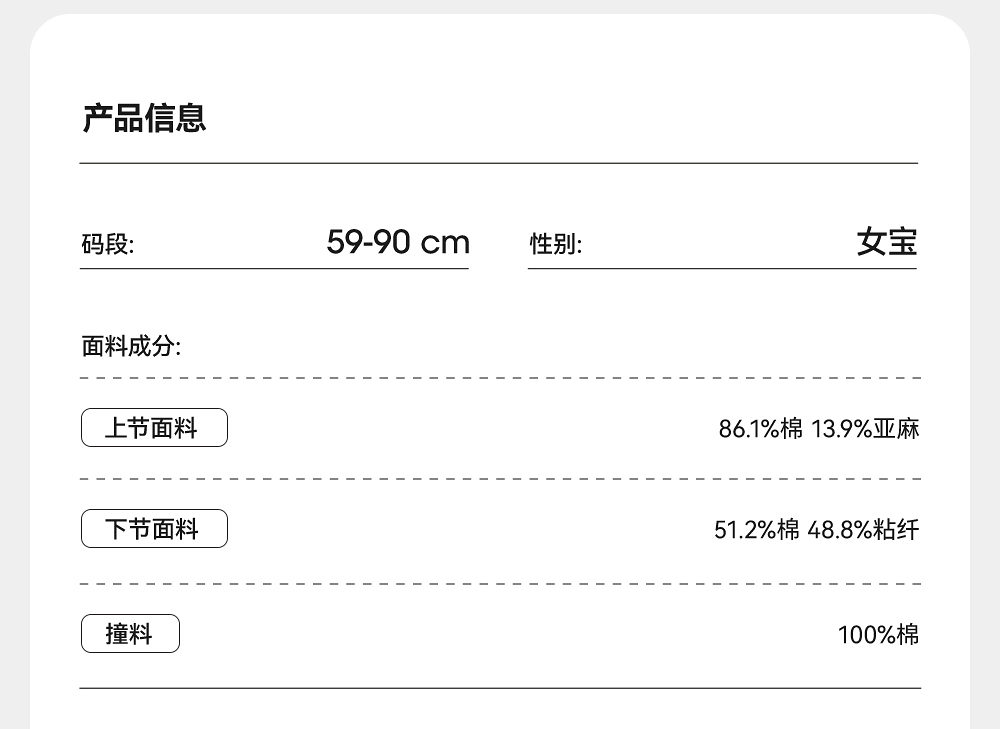Select the 59-90 cm size value
The width and height of the screenshot is (1000, 729).
tap(397, 242)
